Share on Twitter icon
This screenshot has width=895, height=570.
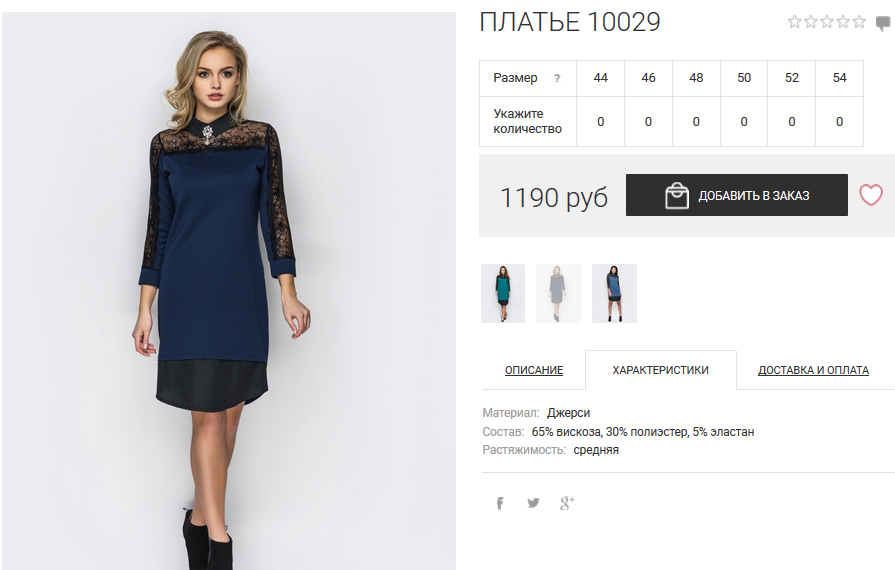pos(533,503)
